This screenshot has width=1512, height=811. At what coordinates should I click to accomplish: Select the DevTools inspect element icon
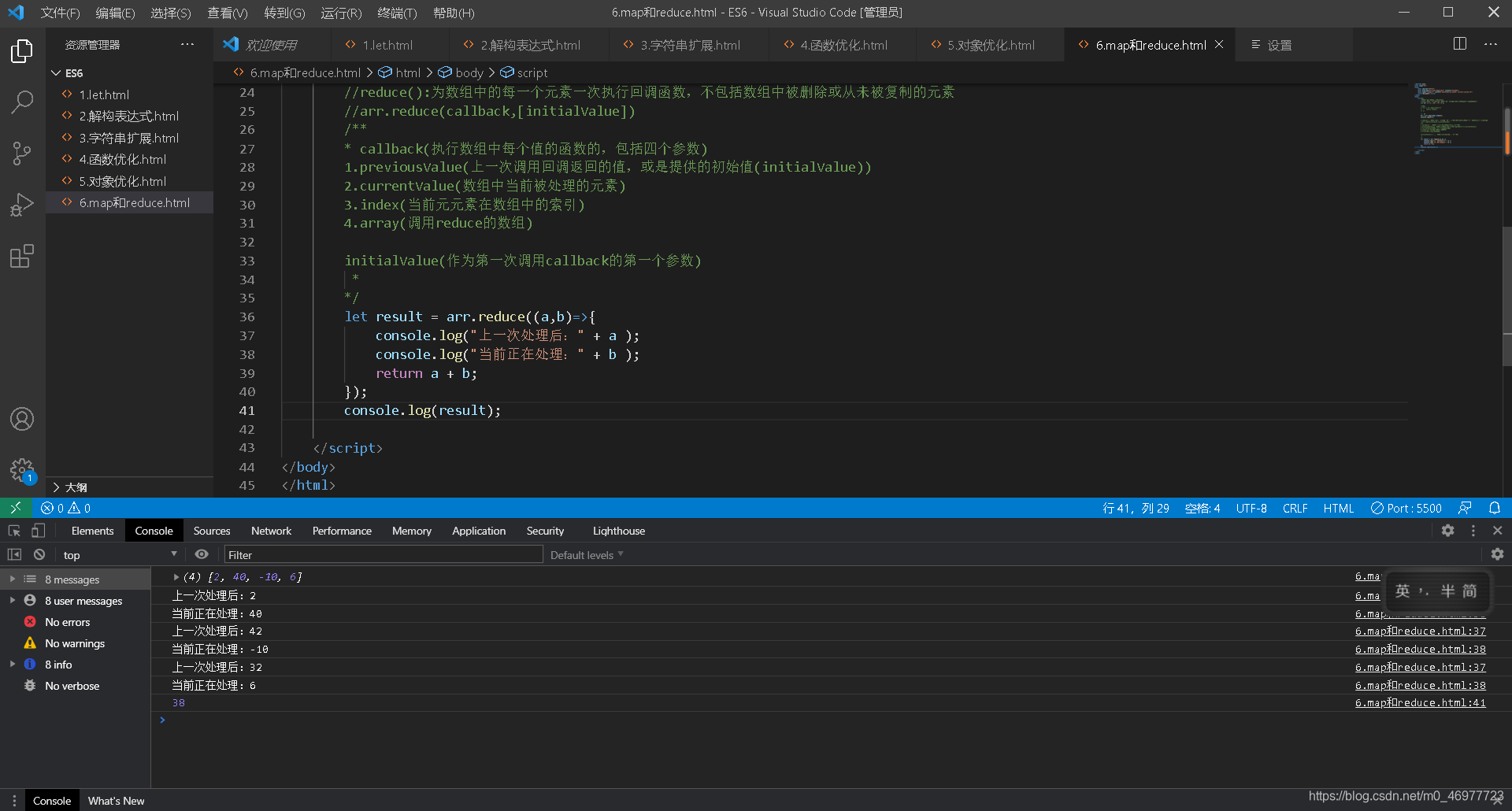pos(14,531)
